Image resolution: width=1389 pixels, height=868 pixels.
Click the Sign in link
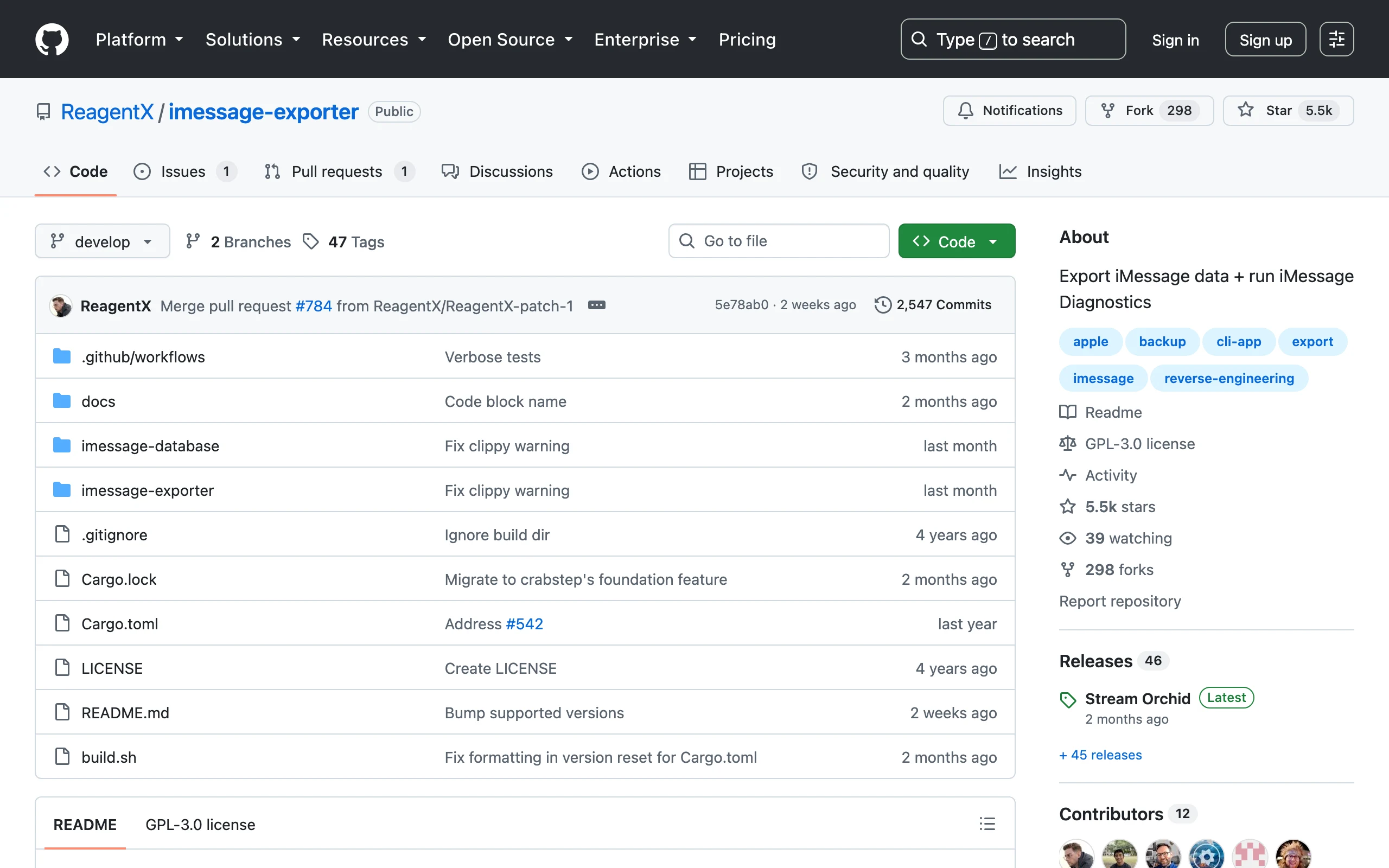[1175, 40]
